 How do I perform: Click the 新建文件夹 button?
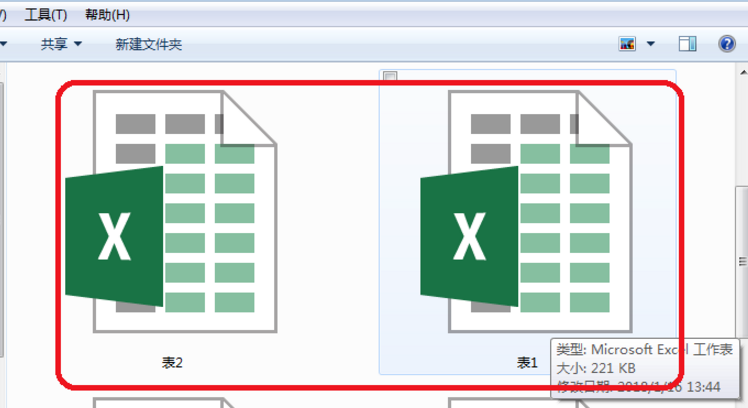click(x=148, y=44)
